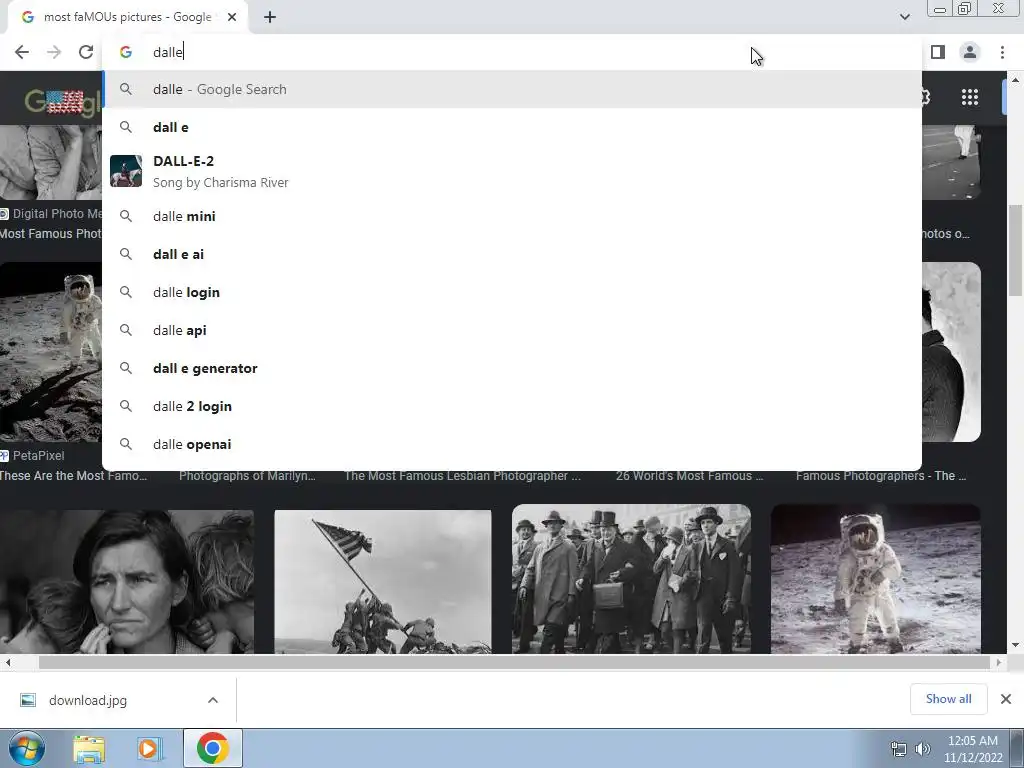The width and height of the screenshot is (1024, 768).
Task: Click the Chrome taskbar icon
Action: coord(212,748)
